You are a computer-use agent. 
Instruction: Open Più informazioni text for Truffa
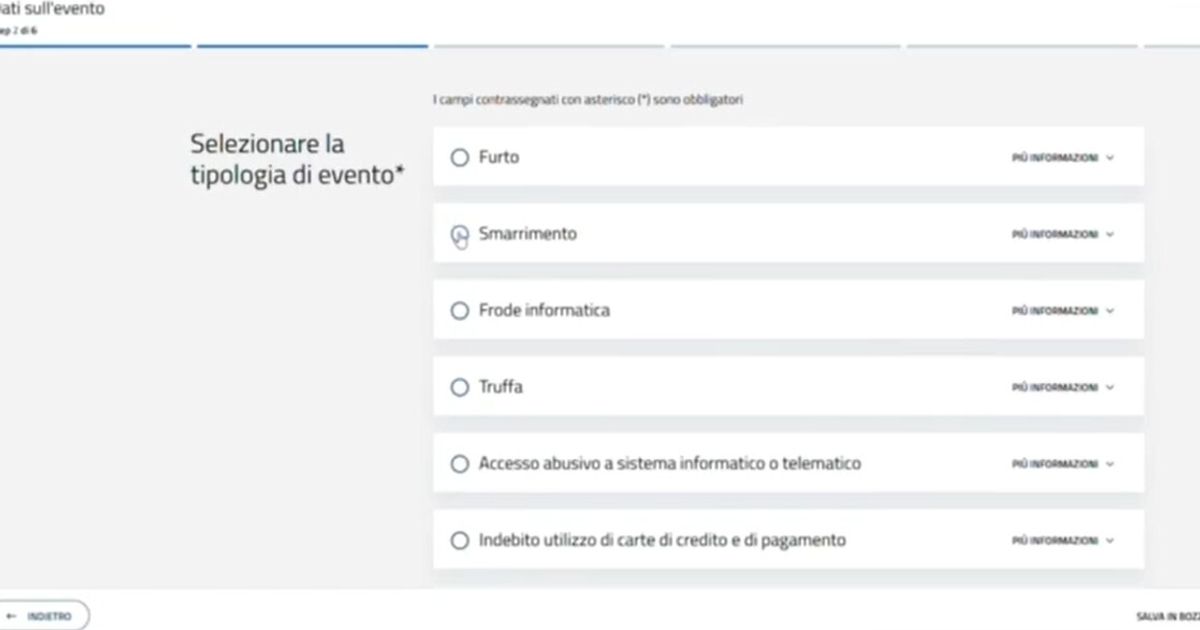pyautogui.click(x=1055, y=388)
